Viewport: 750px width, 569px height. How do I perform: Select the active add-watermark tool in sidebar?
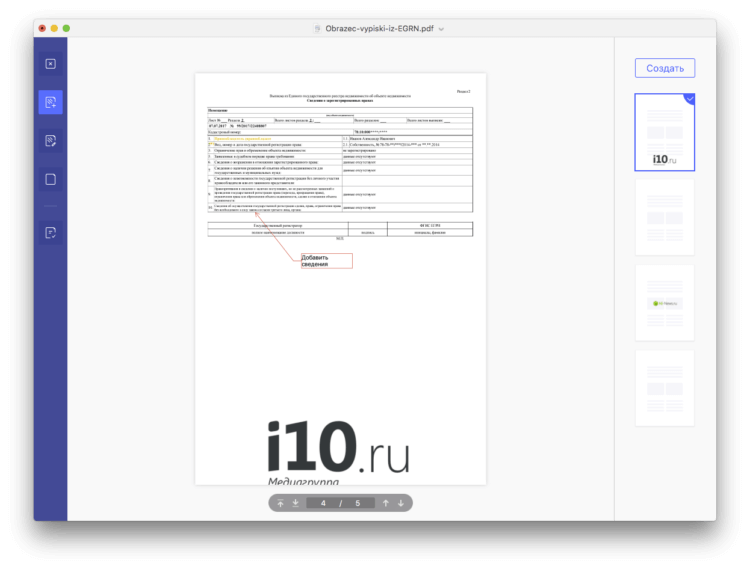pyautogui.click(x=50, y=102)
